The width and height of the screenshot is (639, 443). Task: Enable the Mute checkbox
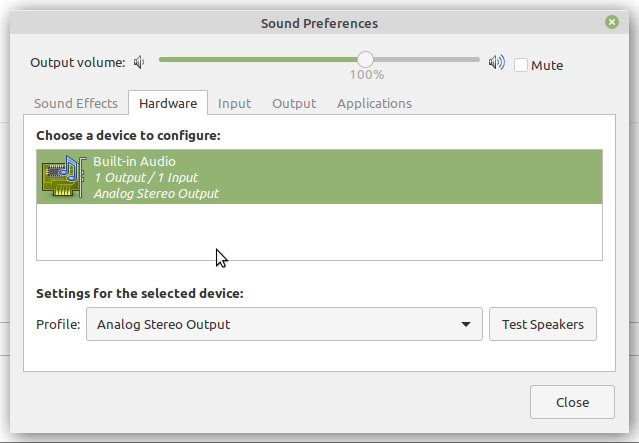520,65
